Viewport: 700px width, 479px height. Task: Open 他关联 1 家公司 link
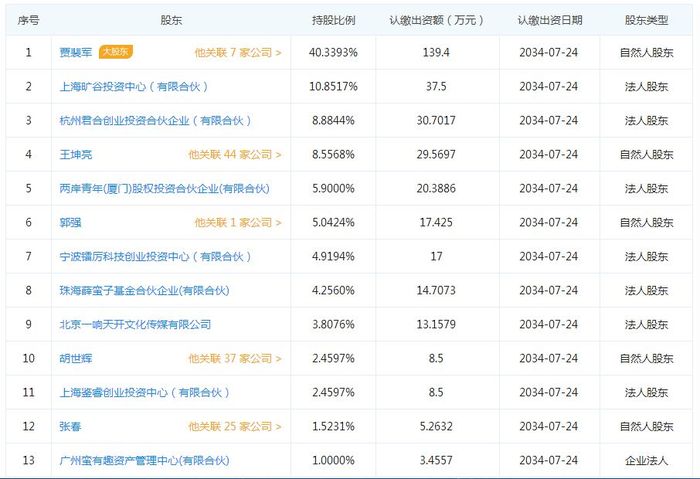tap(238, 222)
